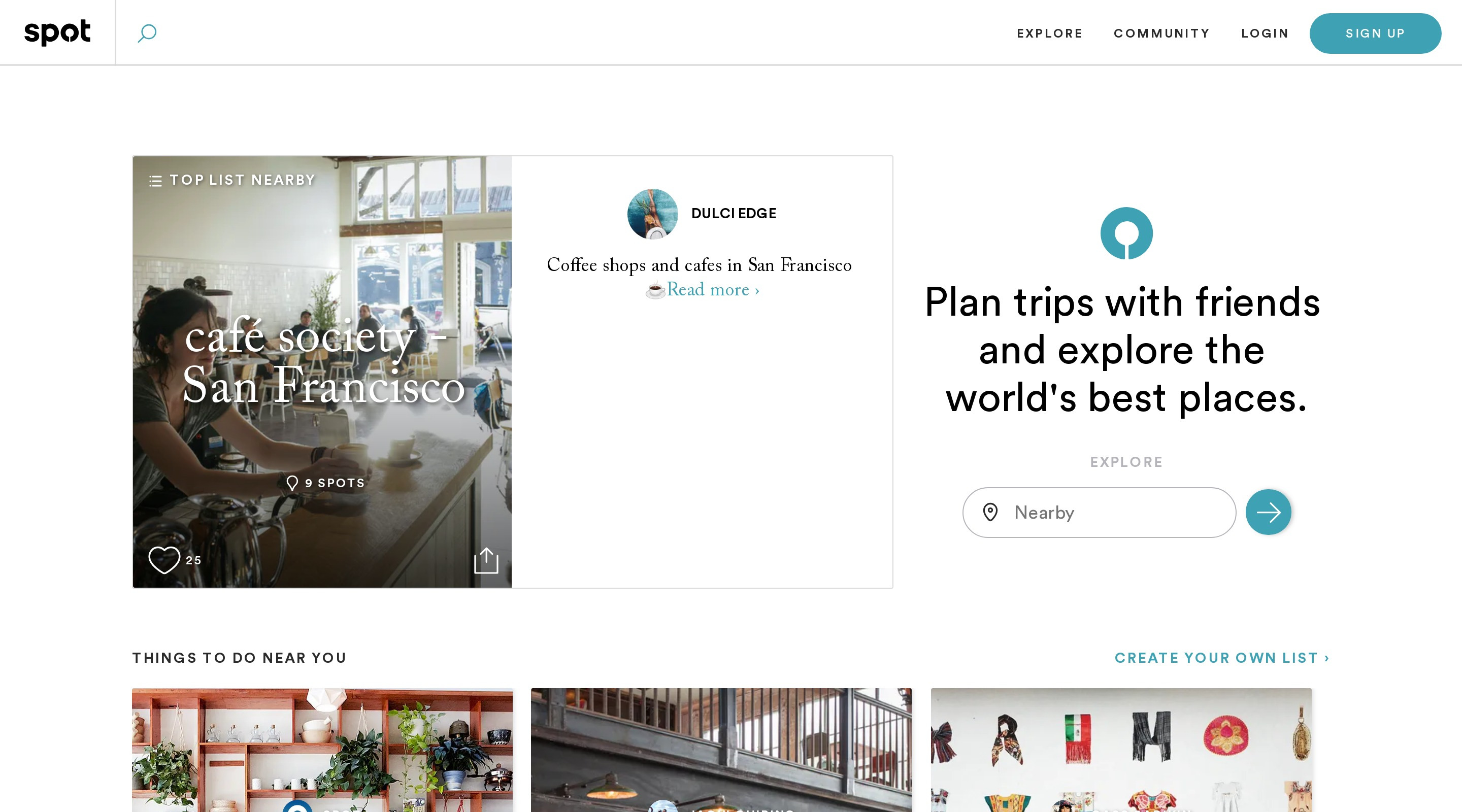Open the café society San Francisco title

(x=324, y=360)
